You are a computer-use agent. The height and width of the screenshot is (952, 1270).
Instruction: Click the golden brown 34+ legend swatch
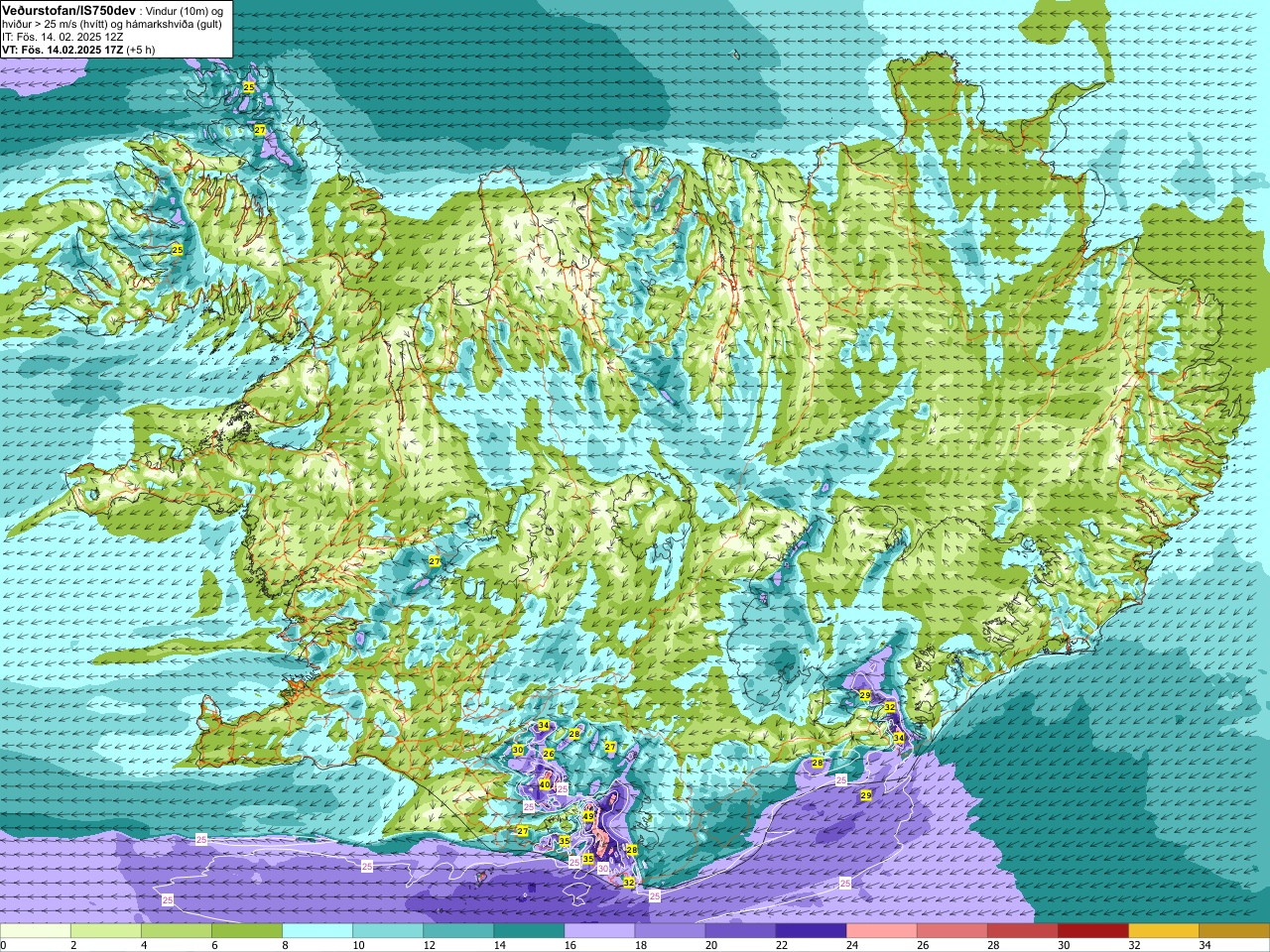coord(1233,931)
